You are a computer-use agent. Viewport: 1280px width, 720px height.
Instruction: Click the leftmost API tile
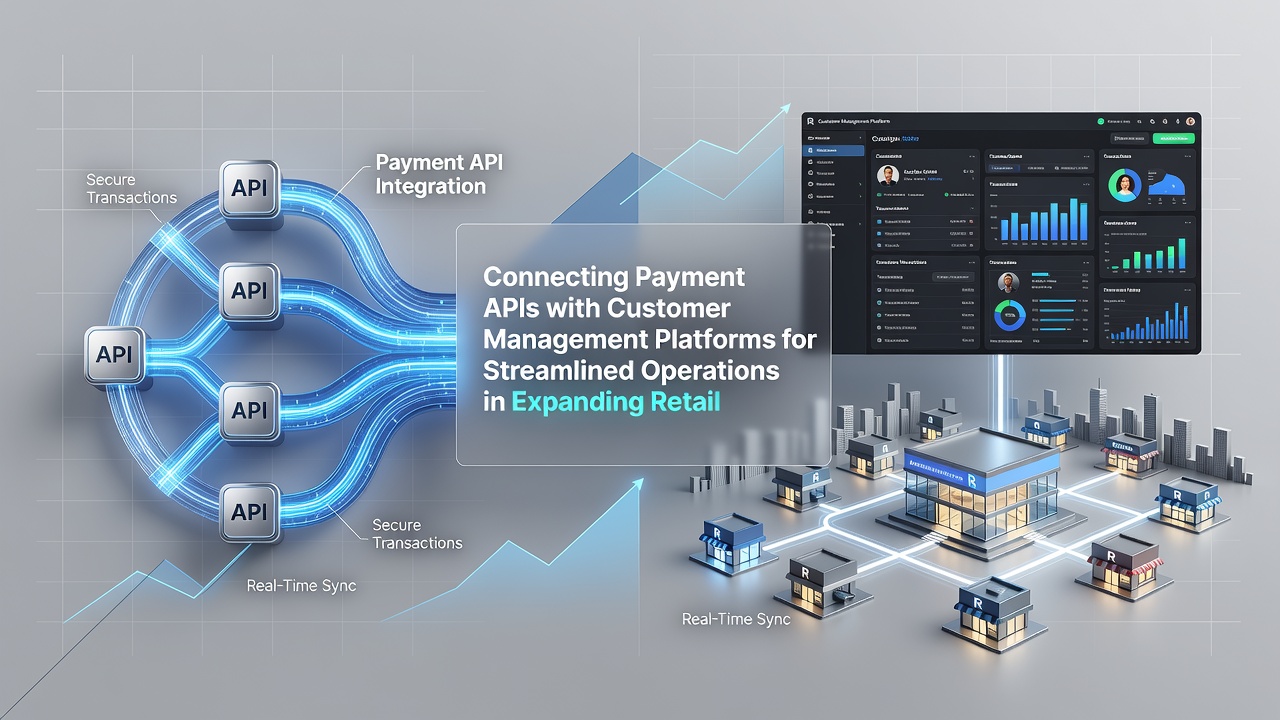click(115, 354)
